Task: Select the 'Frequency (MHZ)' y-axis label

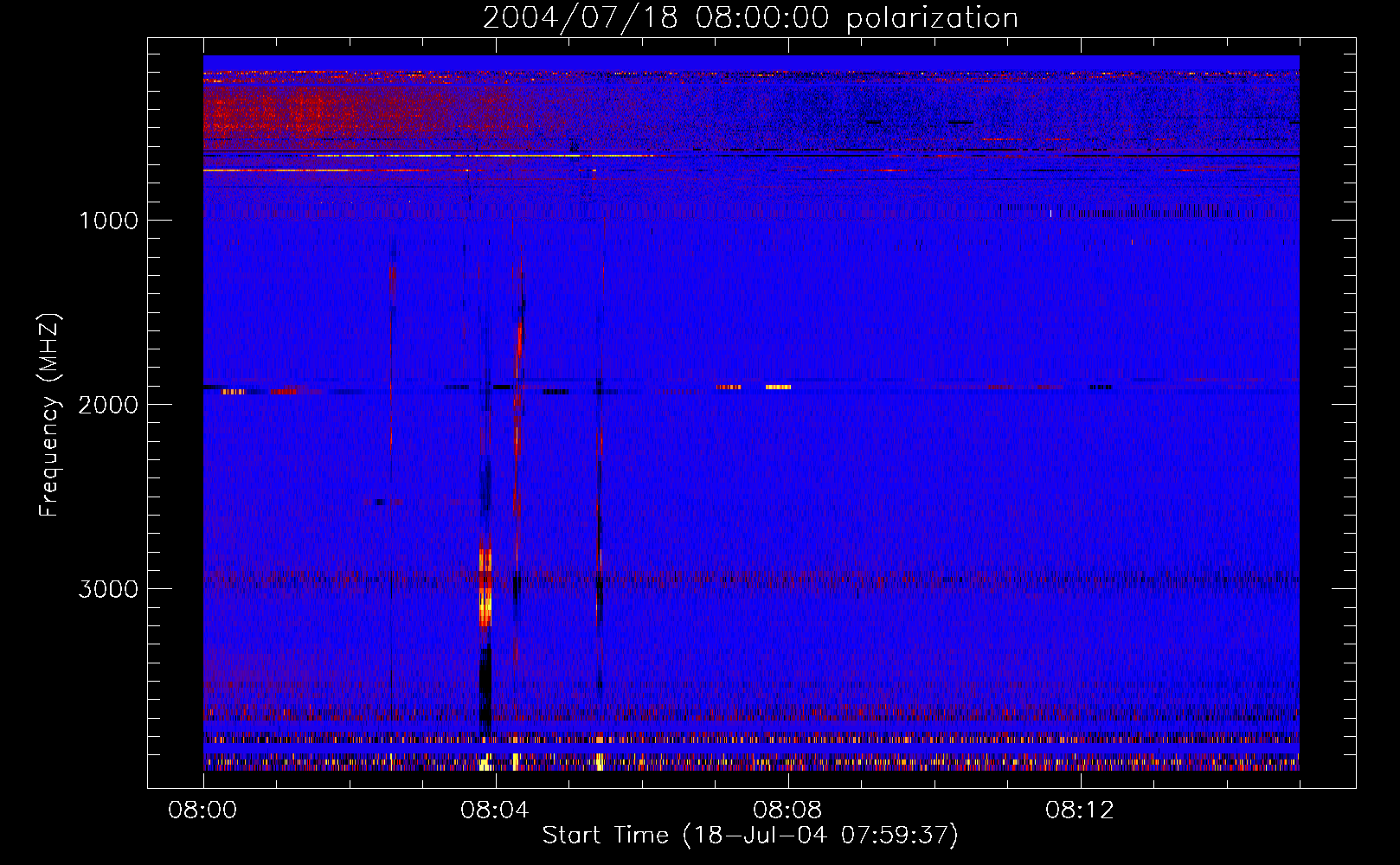Action: tap(50, 415)
